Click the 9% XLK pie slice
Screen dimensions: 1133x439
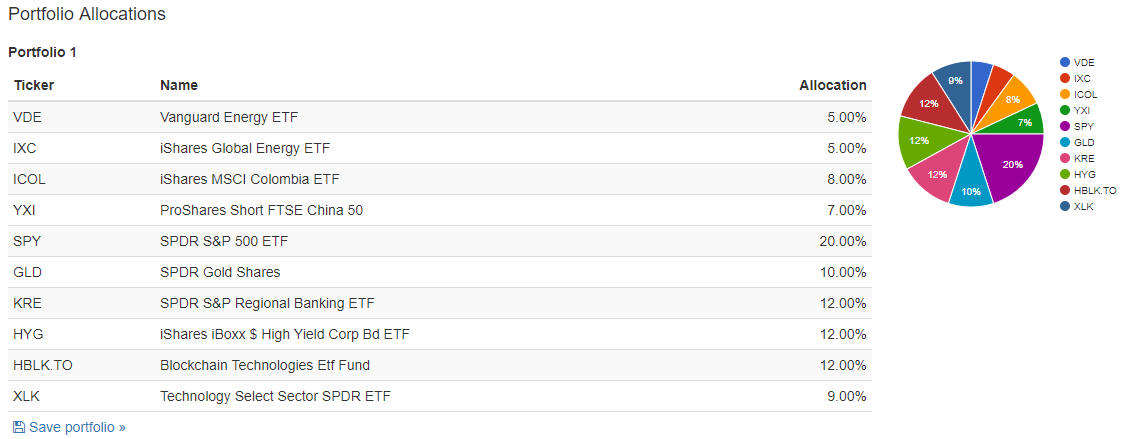click(x=954, y=82)
